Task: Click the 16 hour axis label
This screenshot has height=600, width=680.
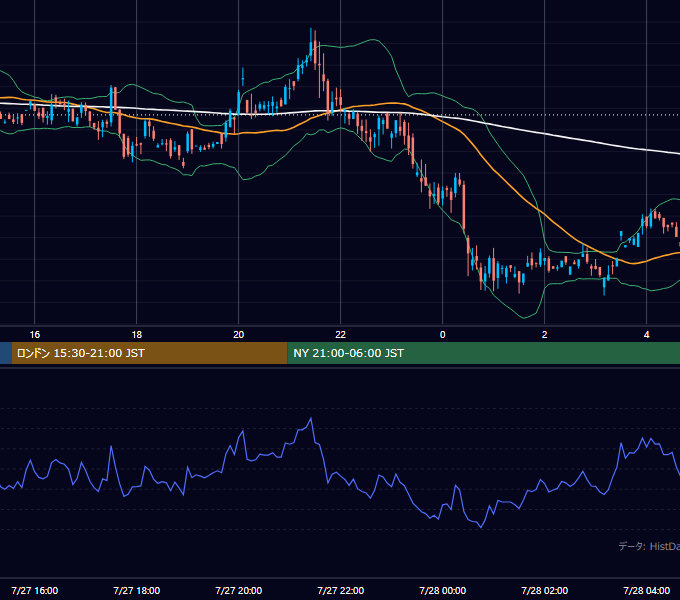Action: (35, 335)
